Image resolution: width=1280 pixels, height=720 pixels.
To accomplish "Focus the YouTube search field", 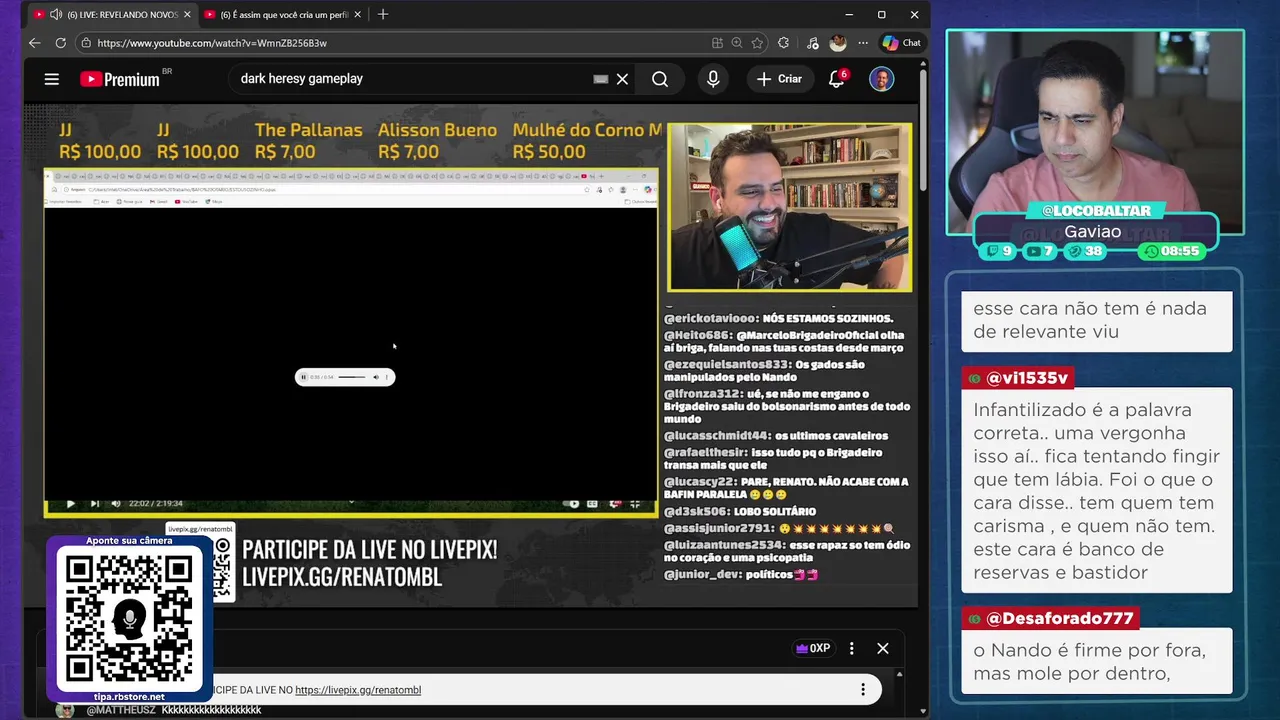I will pyautogui.click(x=410, y=79).
